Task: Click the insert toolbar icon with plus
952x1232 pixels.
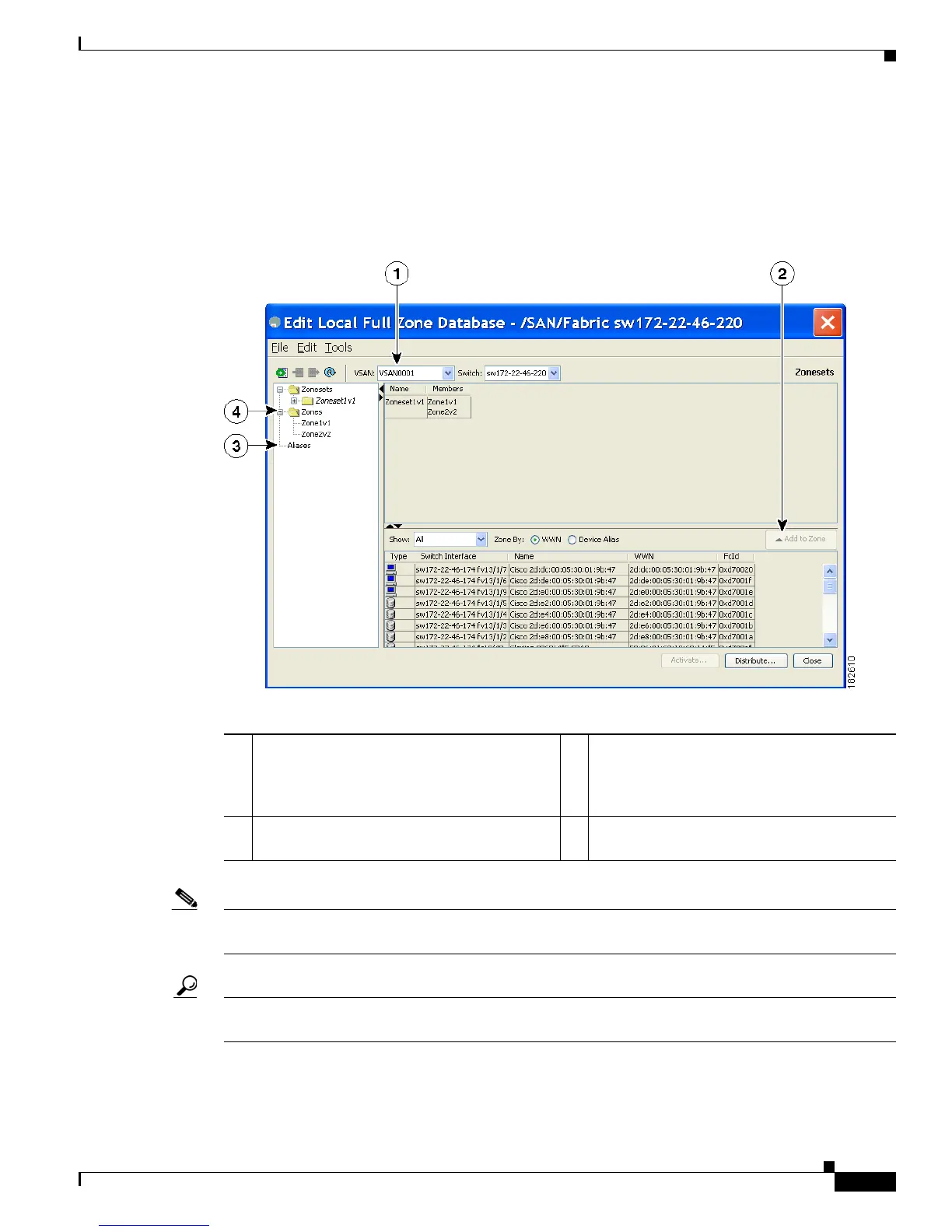Action: point(297,373)
